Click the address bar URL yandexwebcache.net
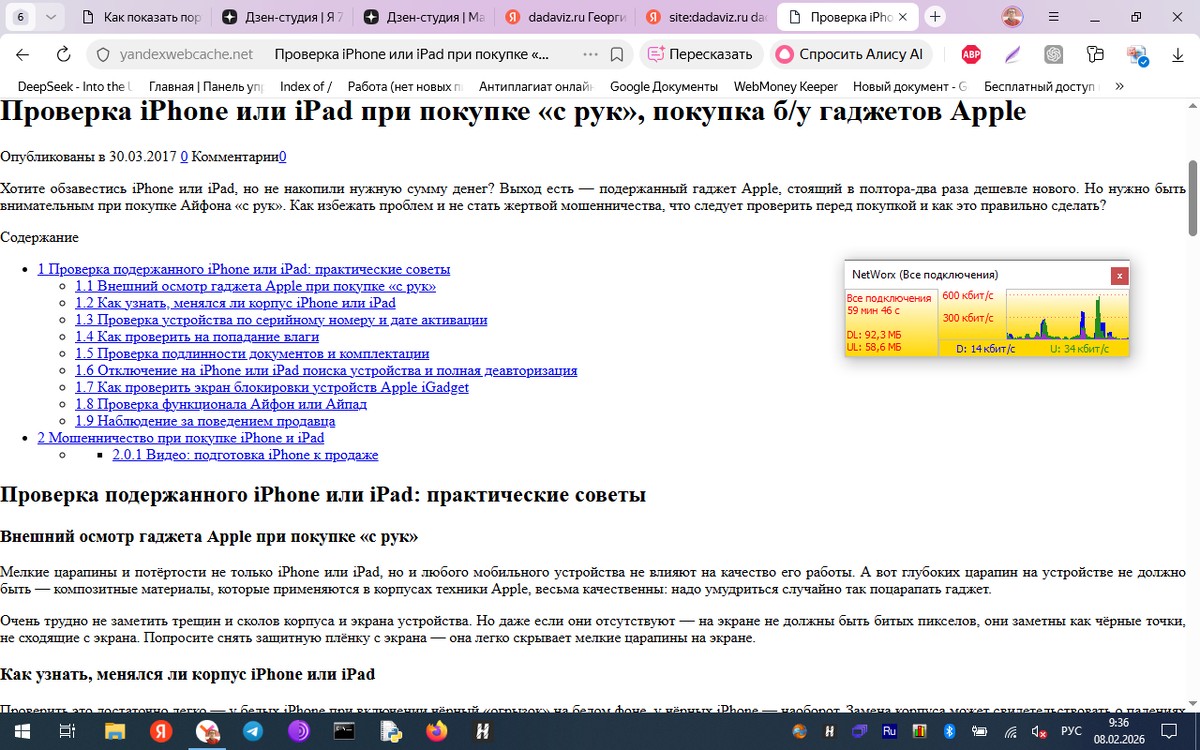The image size is (1200, 750). [186, 54]
